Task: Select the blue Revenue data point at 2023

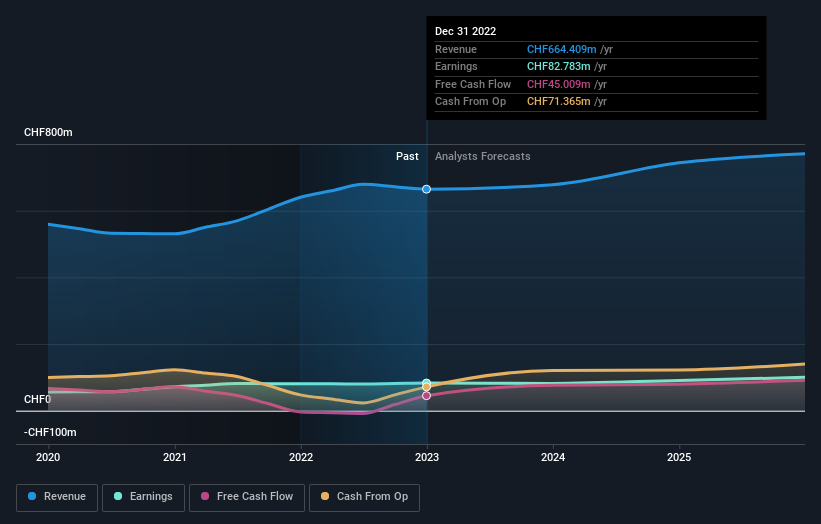Action: coord(427,189)
